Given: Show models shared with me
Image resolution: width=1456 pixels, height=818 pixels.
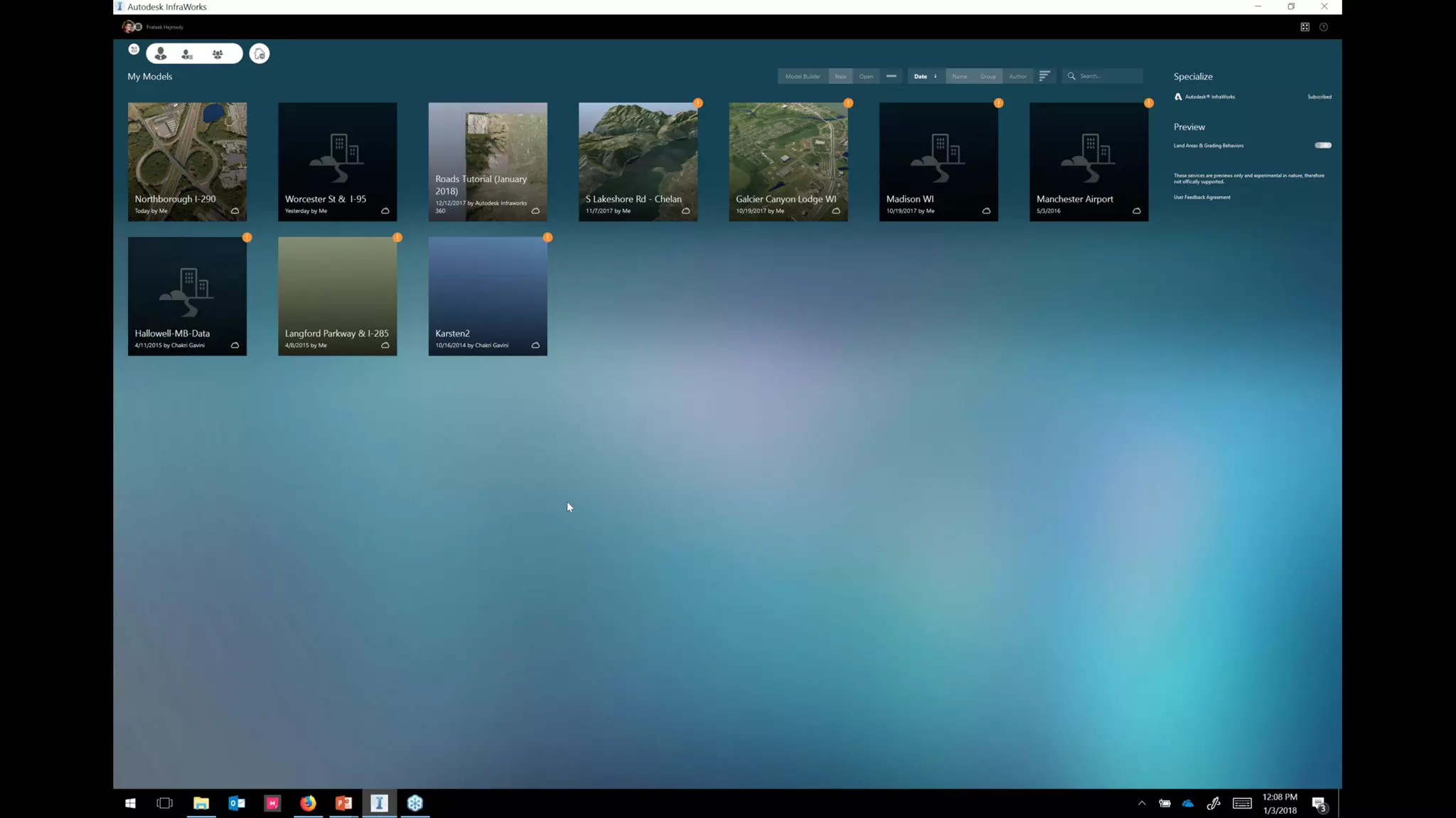Looking at the screenshot, I should tap(187, 54).
